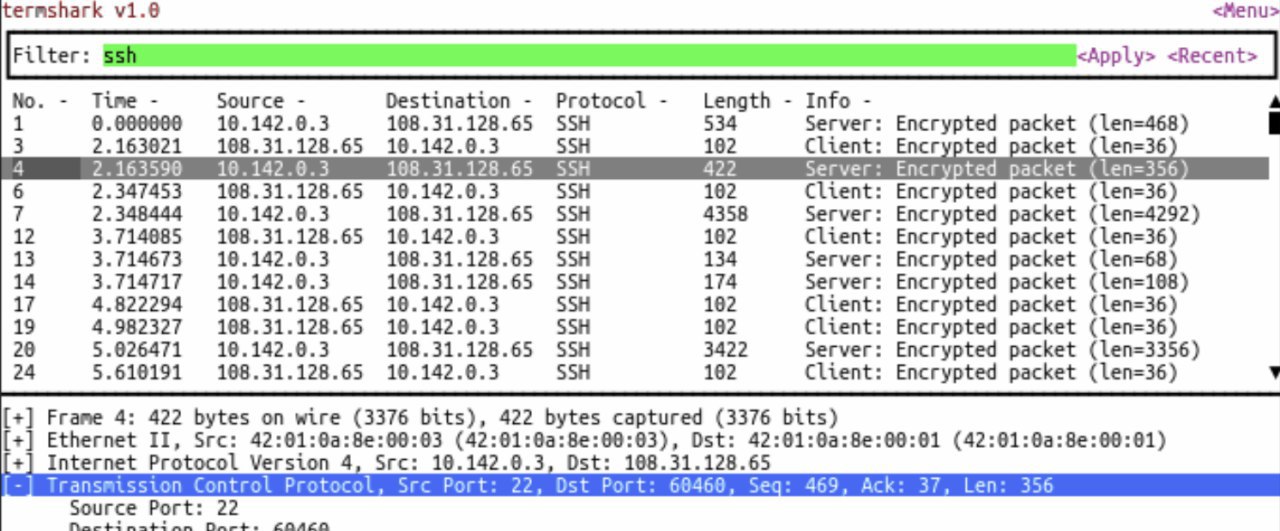1280x531 pixels.
Task: Click the Source Port: 22 field
Action: (x=154, y=508)
